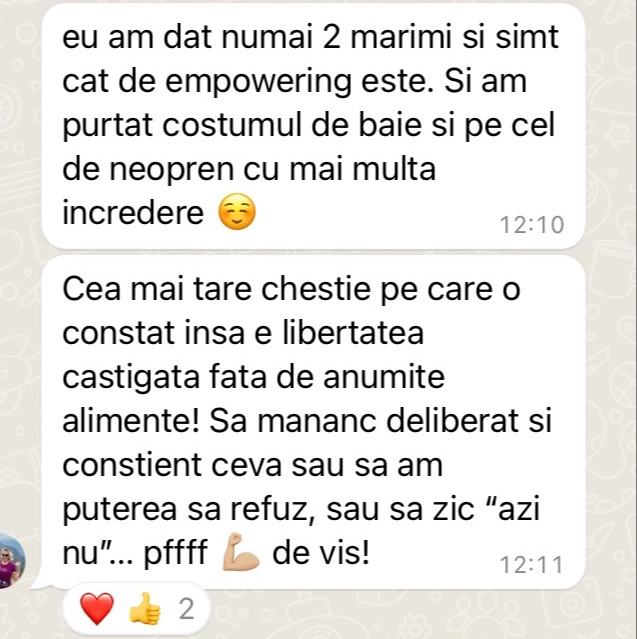
Task: Tap the red heart reaction
Action: click(97, 609)
